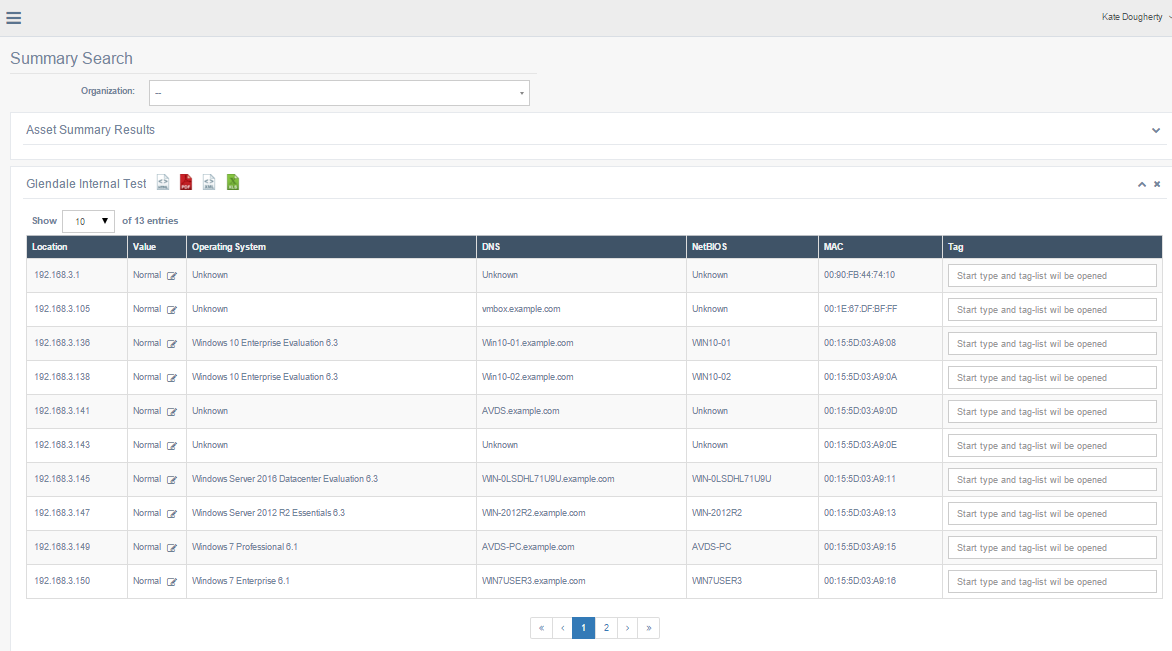
Task: Expand the Asset Summary Results section
Action: [1156, 130]
